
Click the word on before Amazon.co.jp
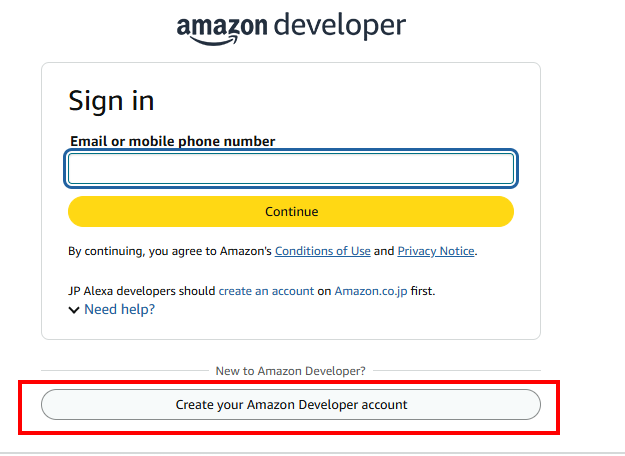click(x=324, y=291)
